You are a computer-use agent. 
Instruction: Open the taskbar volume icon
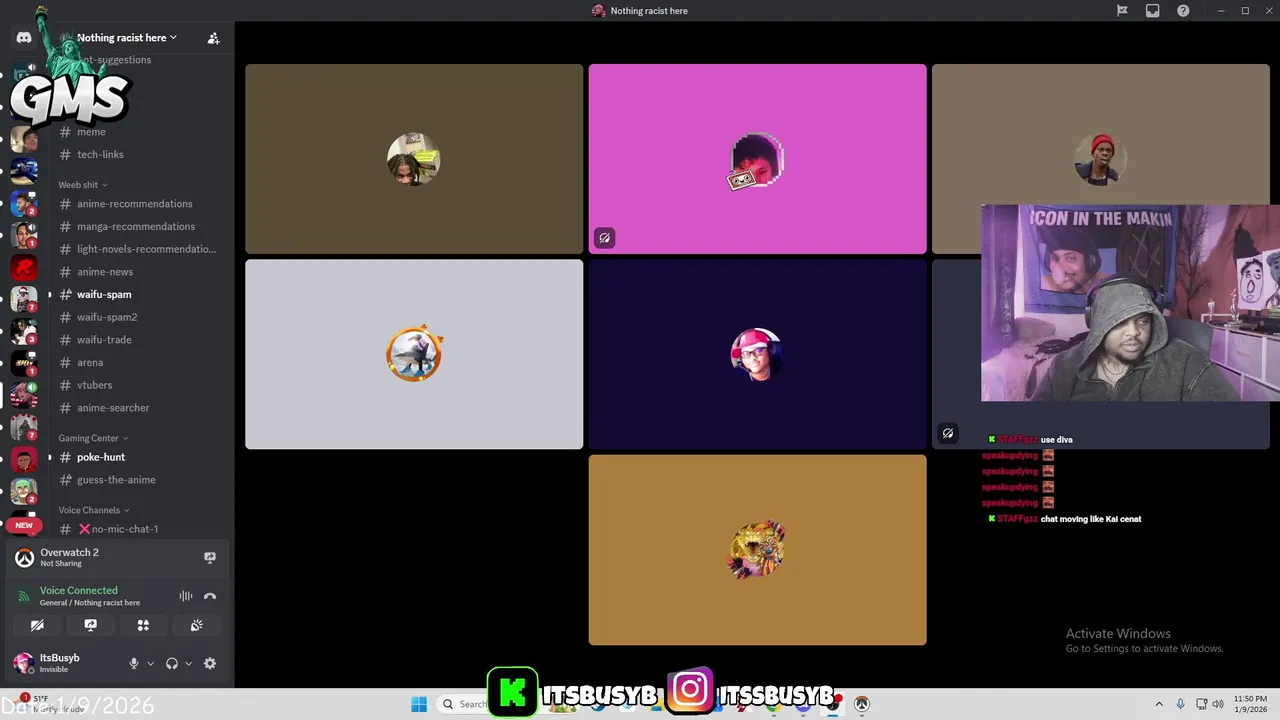1218,704
